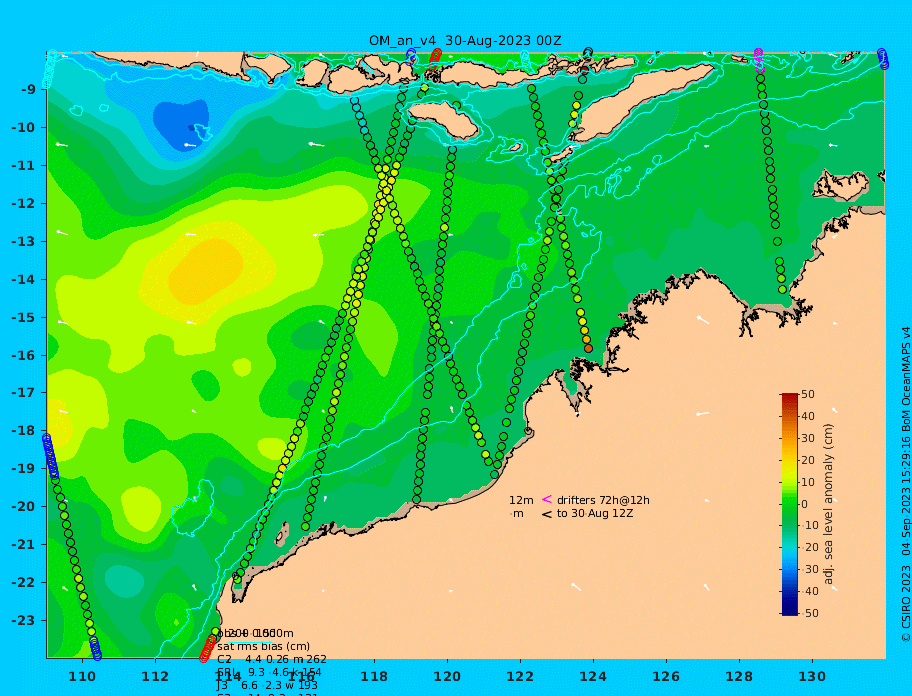Screen dimensions: 912x696
Task: Select the 'sat rms bias (cm)' heading
Action: coord(263,646)
